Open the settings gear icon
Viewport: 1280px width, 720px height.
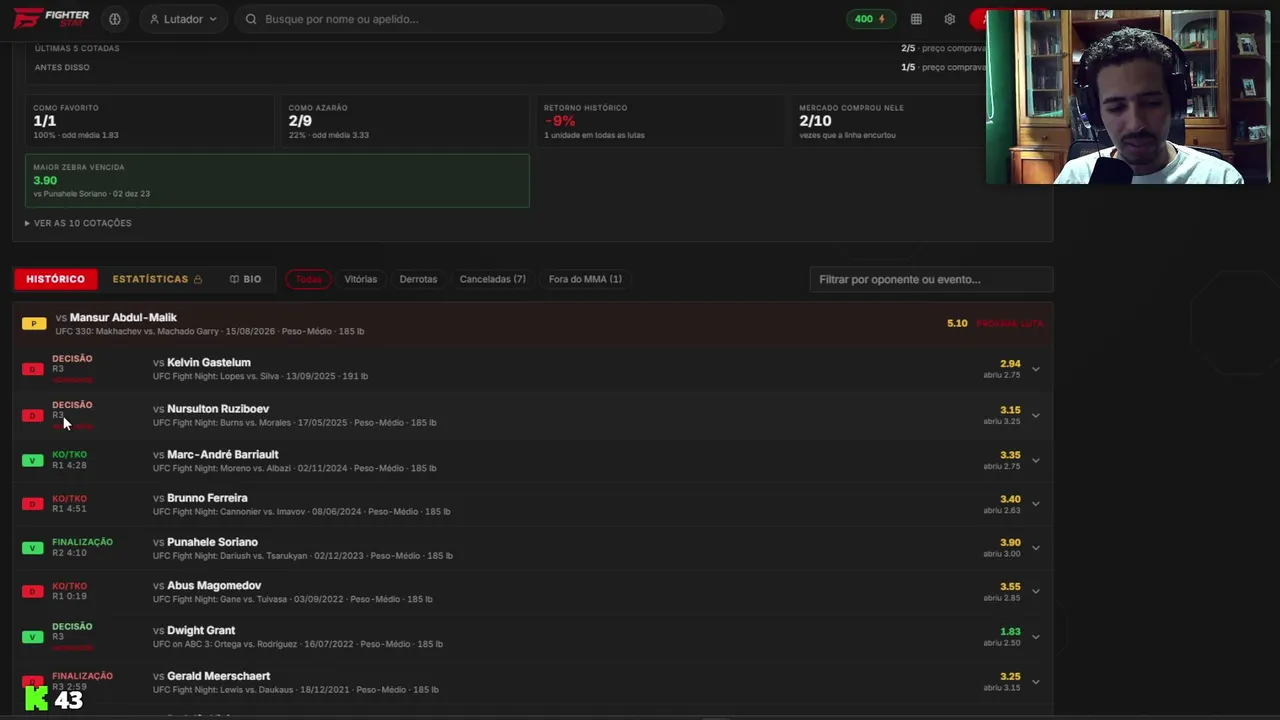click(x=950, y=19)
